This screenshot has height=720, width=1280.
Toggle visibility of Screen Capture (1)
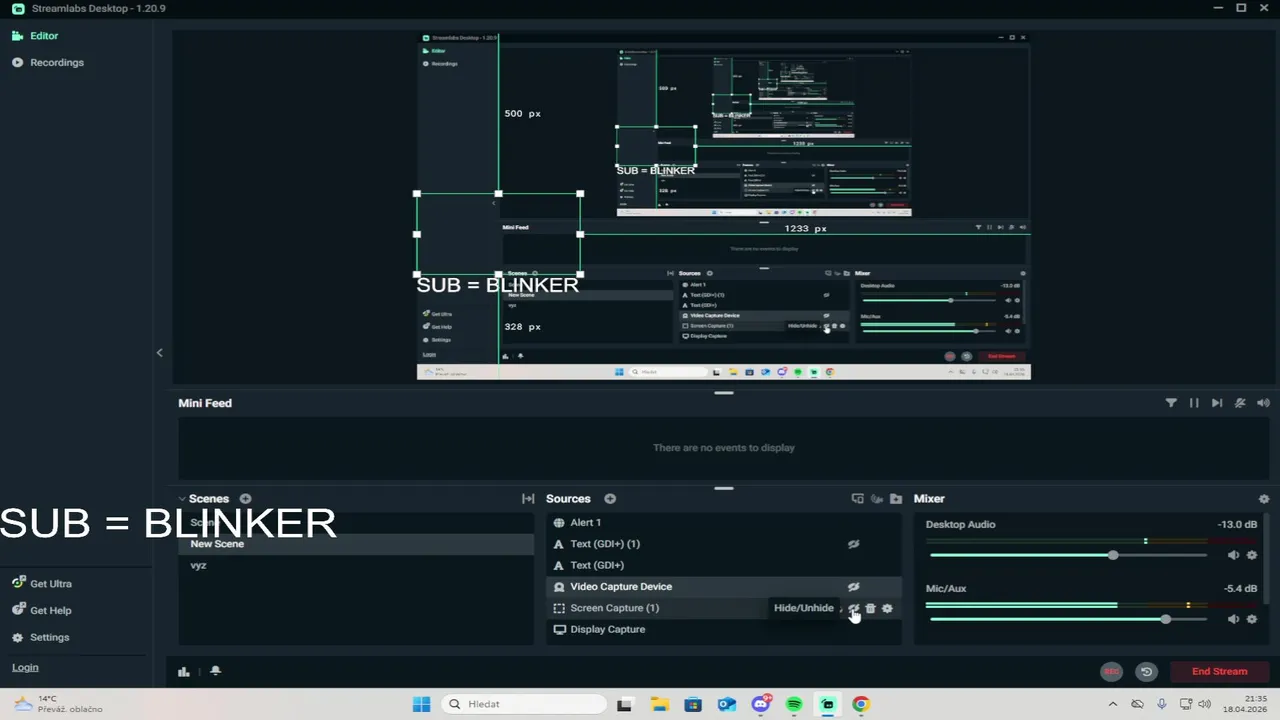tap(854, 608)
